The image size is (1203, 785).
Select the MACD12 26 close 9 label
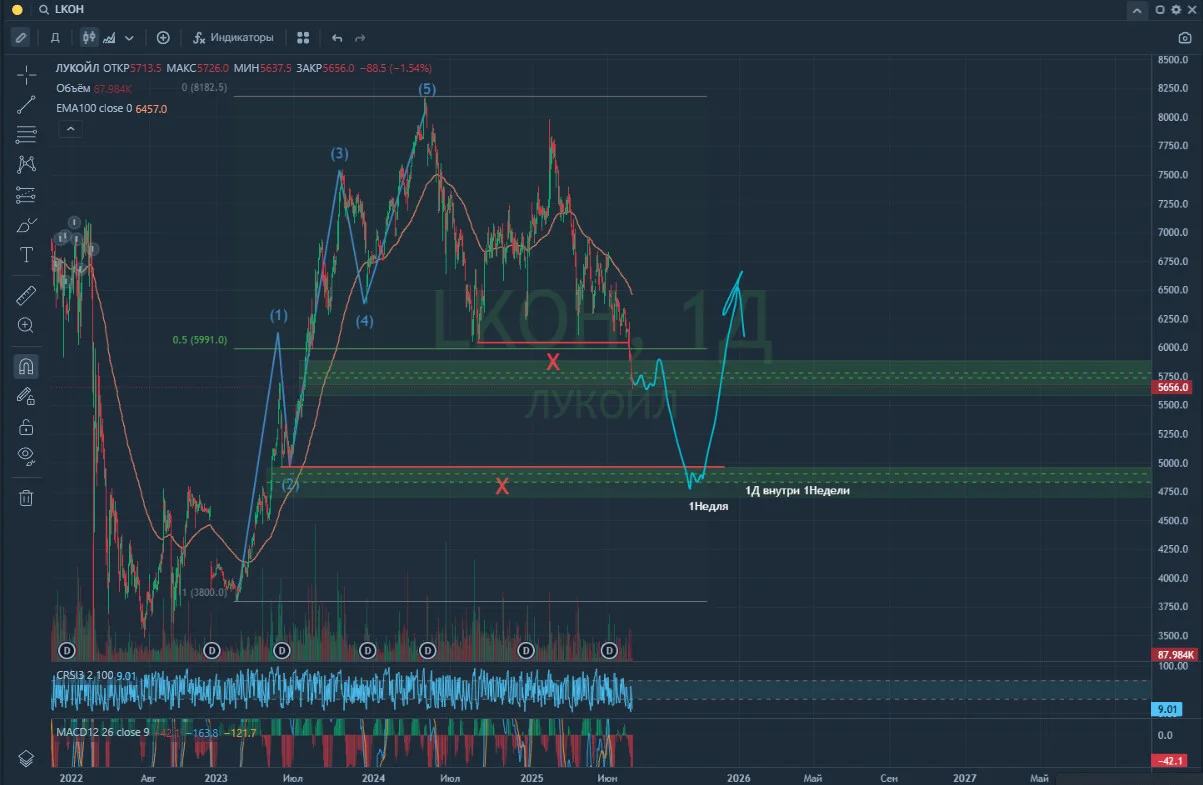tap(101, 733)
